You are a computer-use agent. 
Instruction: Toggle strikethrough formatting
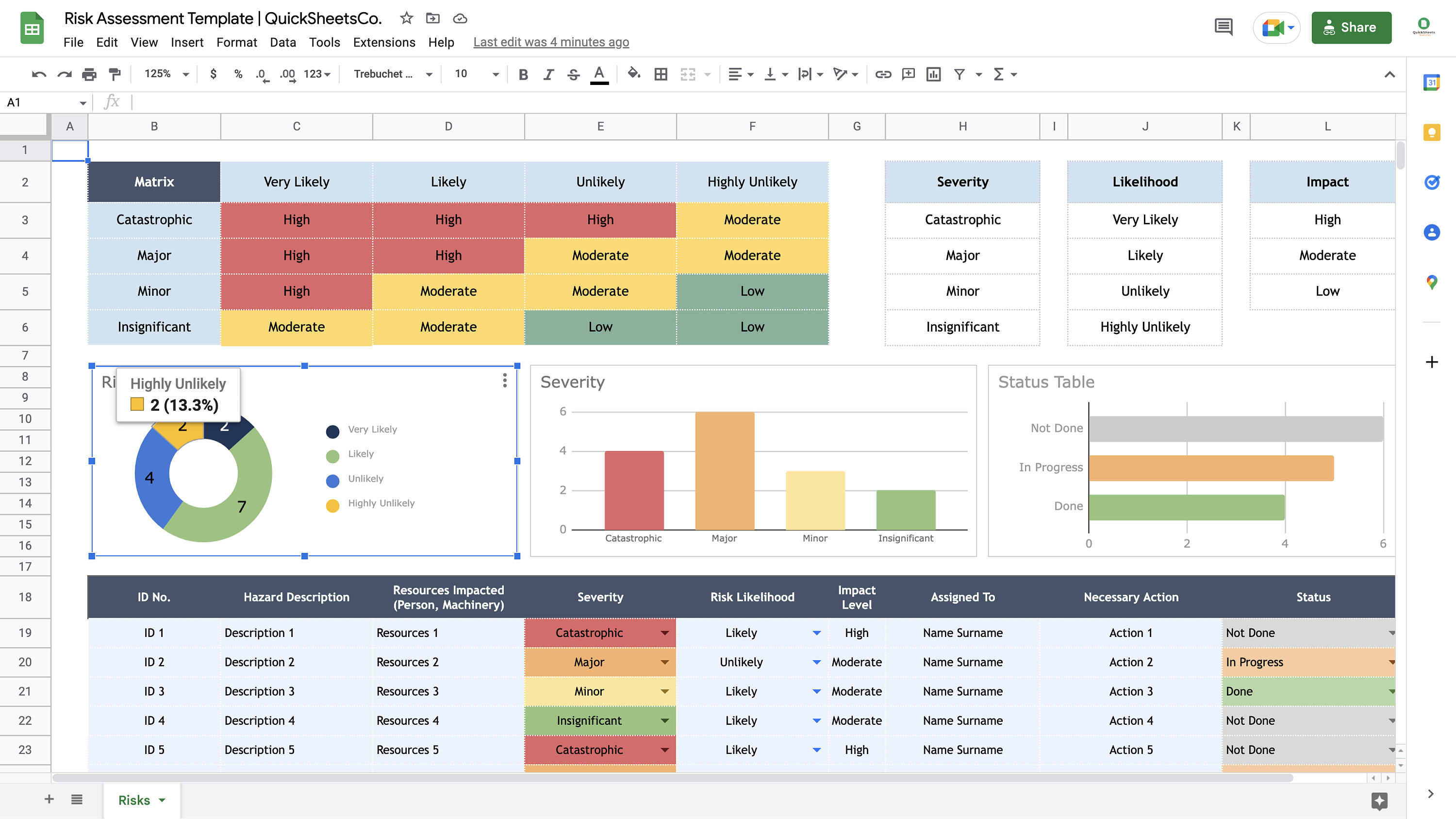click(x=573, y=73)
